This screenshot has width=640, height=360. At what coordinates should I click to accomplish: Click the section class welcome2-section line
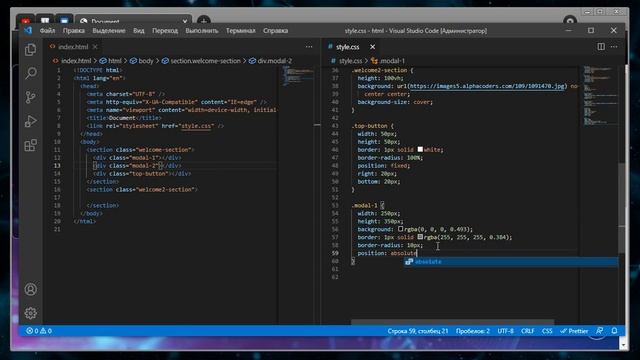point(142,190)
